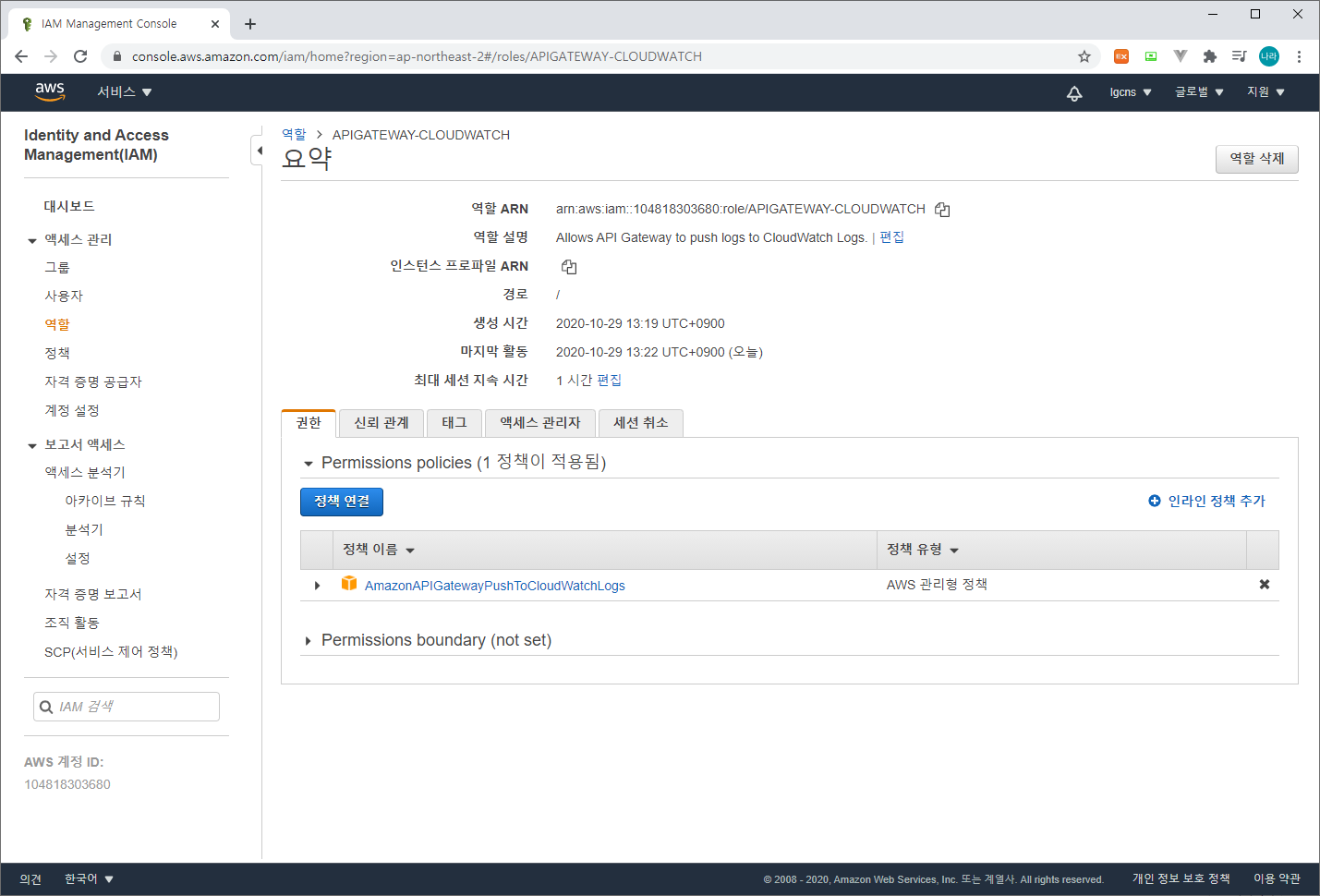Click the plus icon for 인라인 정책 추가
The height and width of the screenshot is (896, 1320).
click(1155, 501)
